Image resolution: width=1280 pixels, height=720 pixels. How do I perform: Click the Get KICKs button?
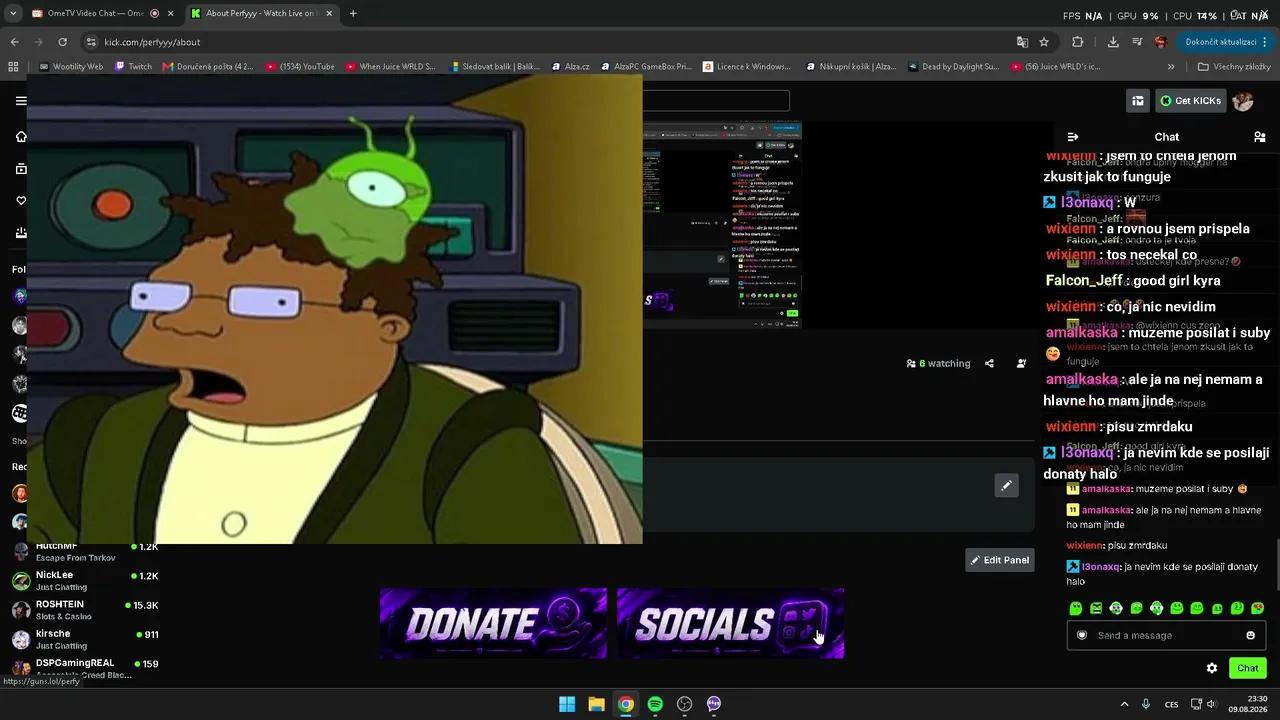coord(1190,101)
